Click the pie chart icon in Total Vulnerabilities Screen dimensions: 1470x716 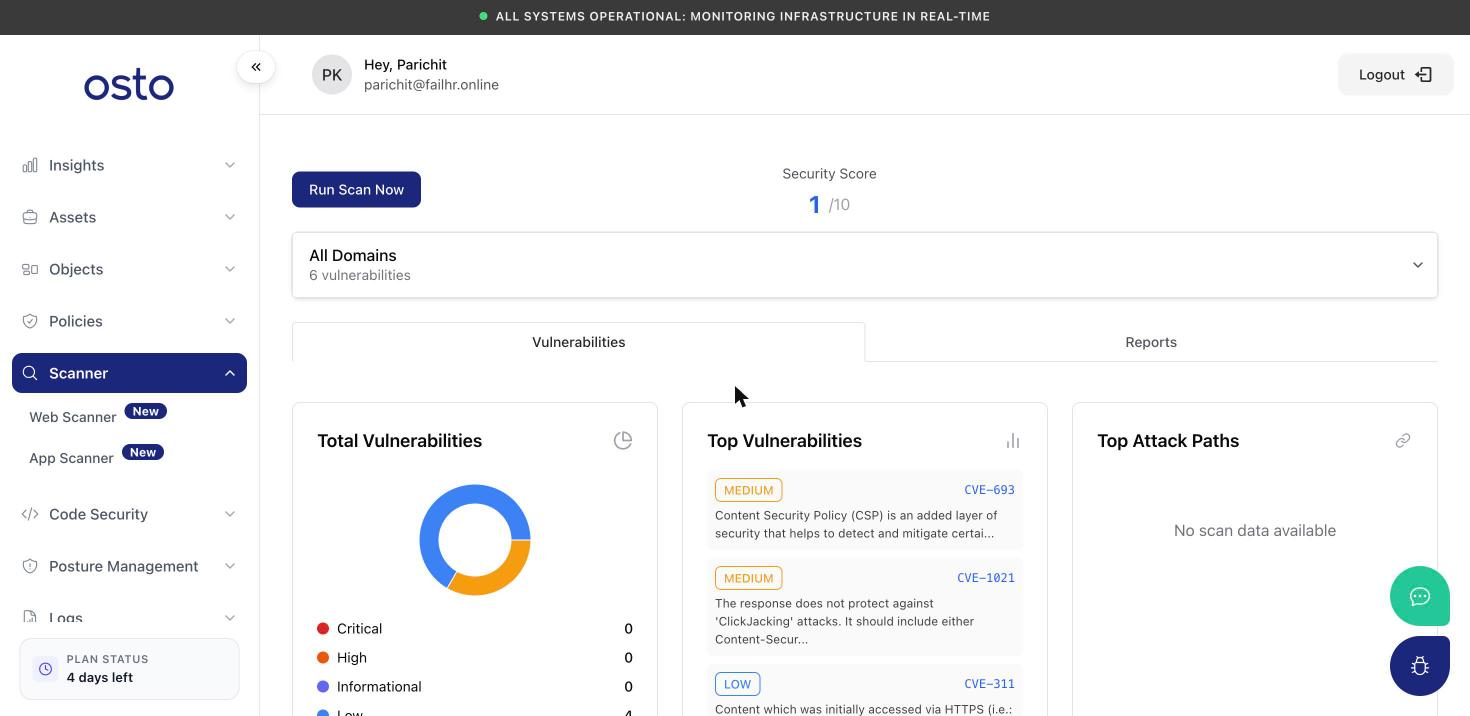point(623,440)
